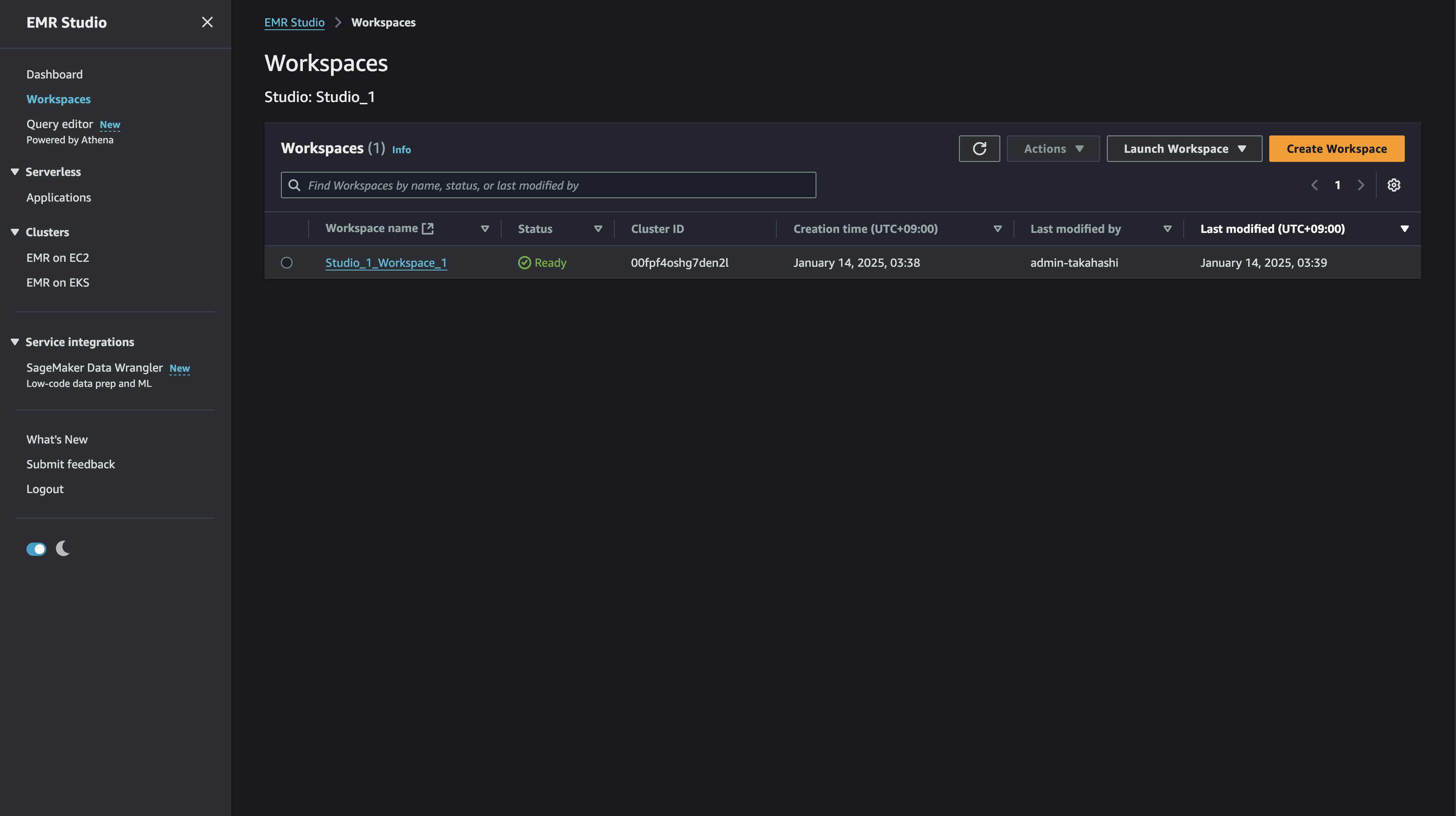Open EMR on EKS clusters
1456x816 pixels.
(x=58, y=282)
